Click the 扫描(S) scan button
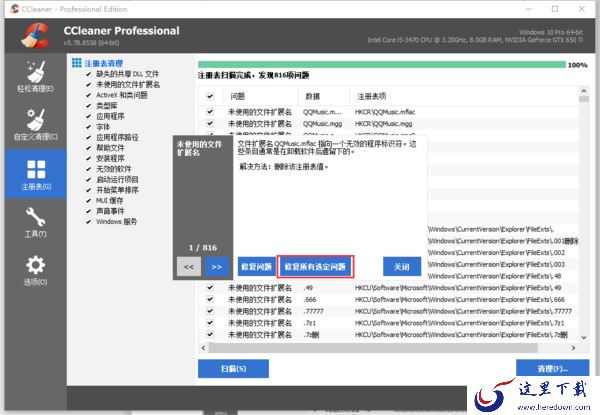The image size is (600, 415). pos(233,369)
